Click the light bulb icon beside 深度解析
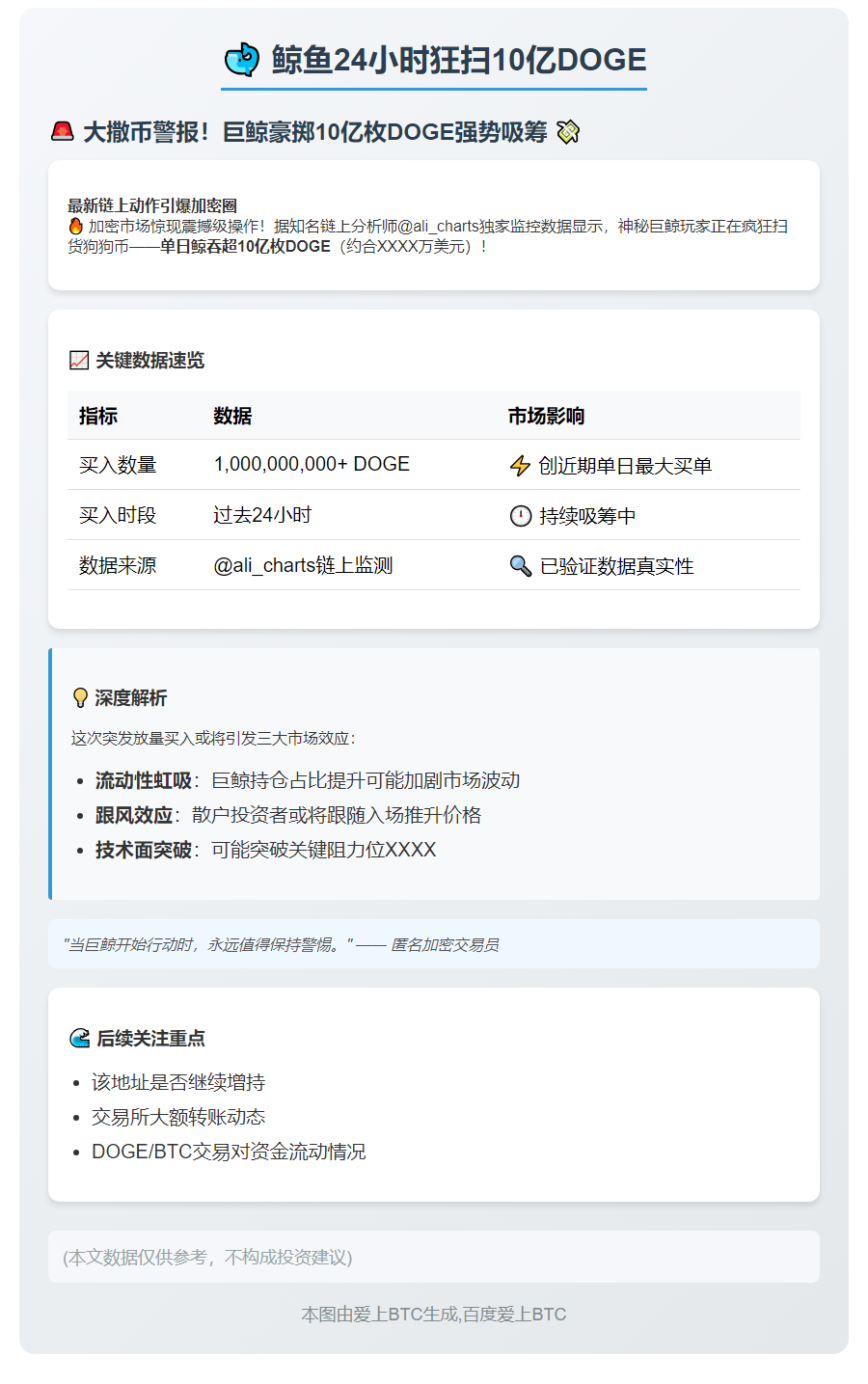The height and width of the screenshot is (1384, 868). point(81,698)
